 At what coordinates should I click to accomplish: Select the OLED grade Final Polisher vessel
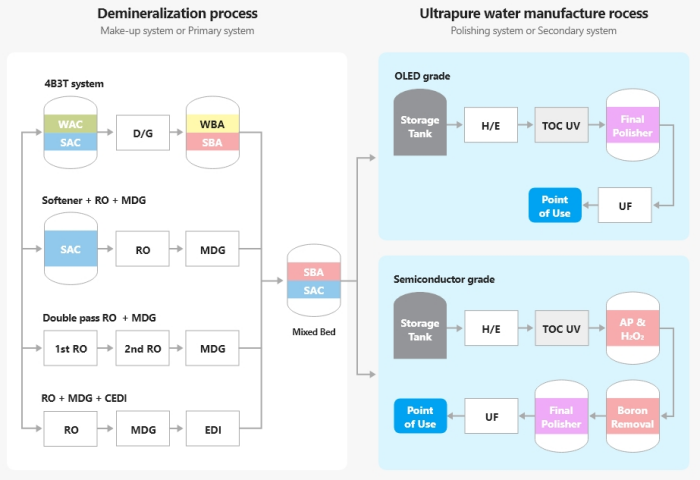(x=632, y=126)
